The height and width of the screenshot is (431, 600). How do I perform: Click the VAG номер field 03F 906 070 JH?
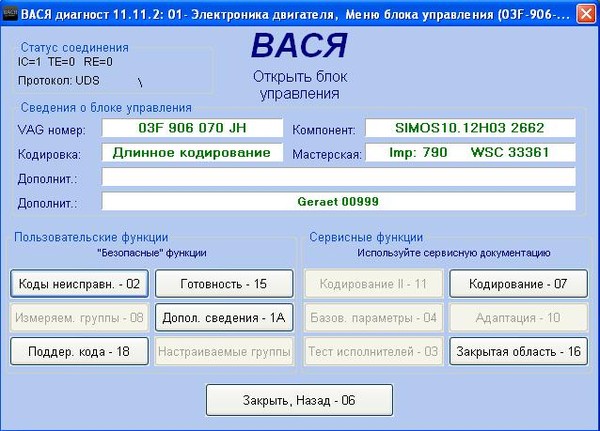(x=192, y=128)
